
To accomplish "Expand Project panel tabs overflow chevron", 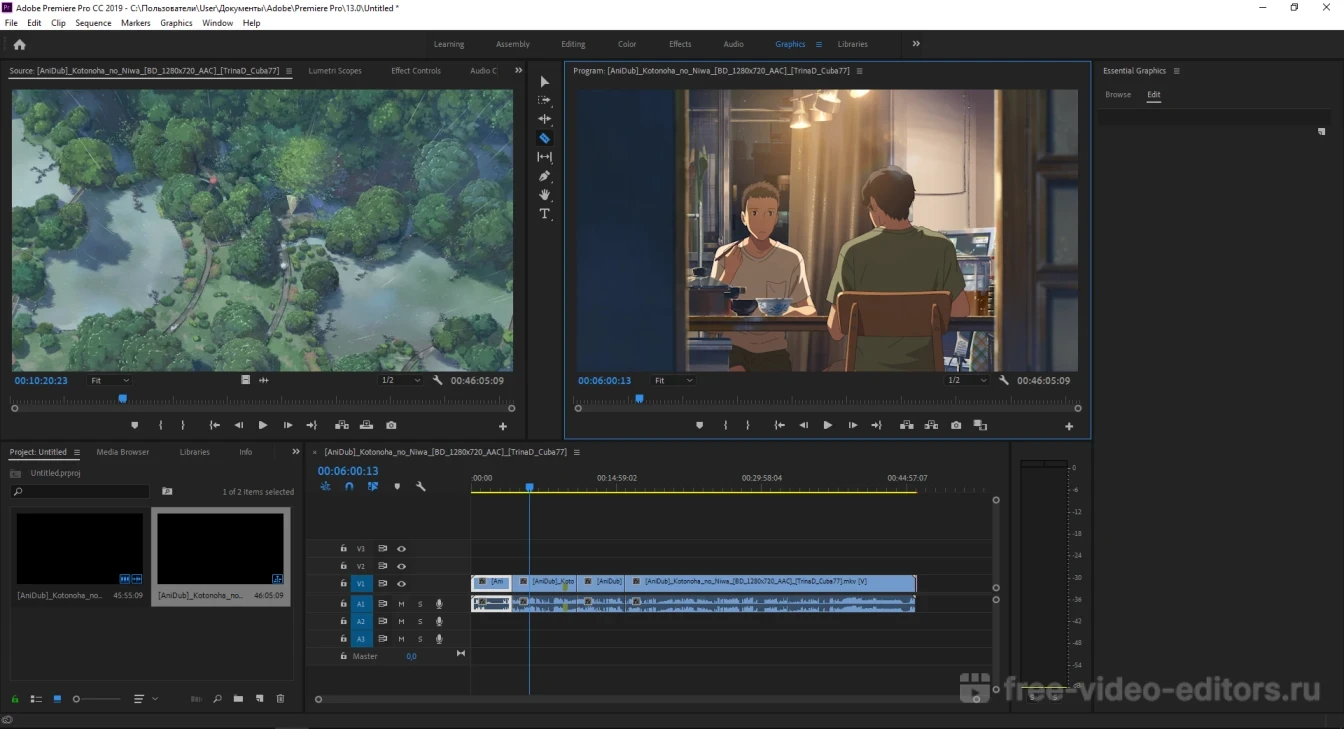I will pos(295,452).
